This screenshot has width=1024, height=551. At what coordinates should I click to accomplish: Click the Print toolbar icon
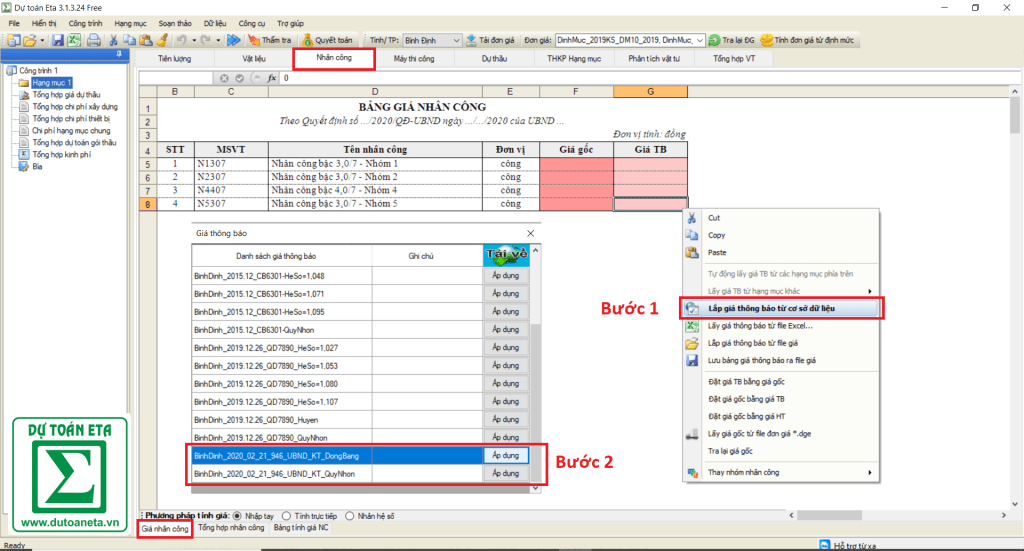[x=93, y=40]
